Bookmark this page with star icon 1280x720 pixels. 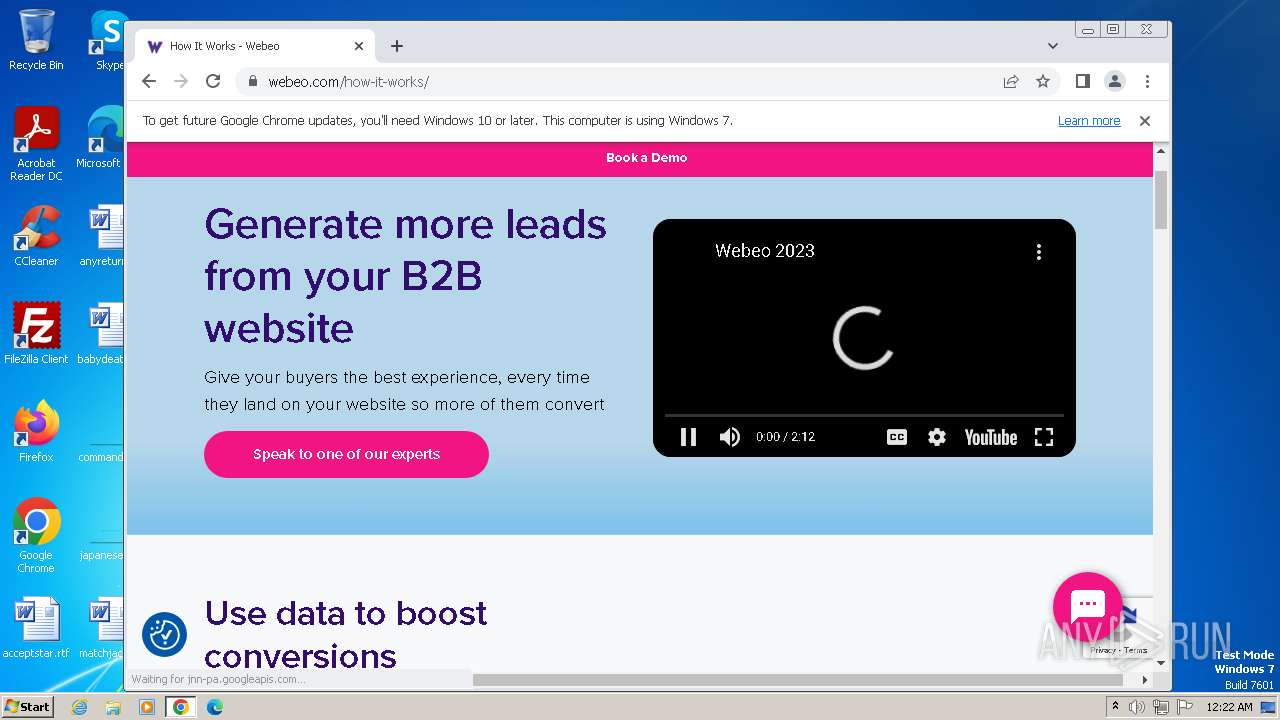tap(1043, 81)
